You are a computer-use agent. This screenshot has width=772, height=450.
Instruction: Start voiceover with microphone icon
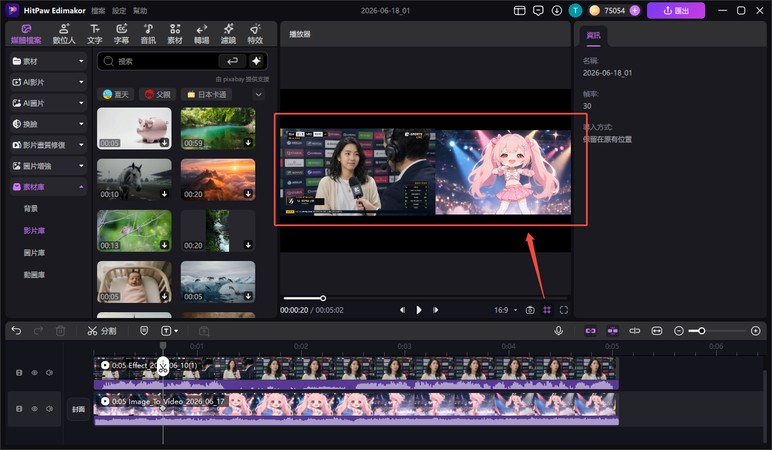tap(558, 331)
